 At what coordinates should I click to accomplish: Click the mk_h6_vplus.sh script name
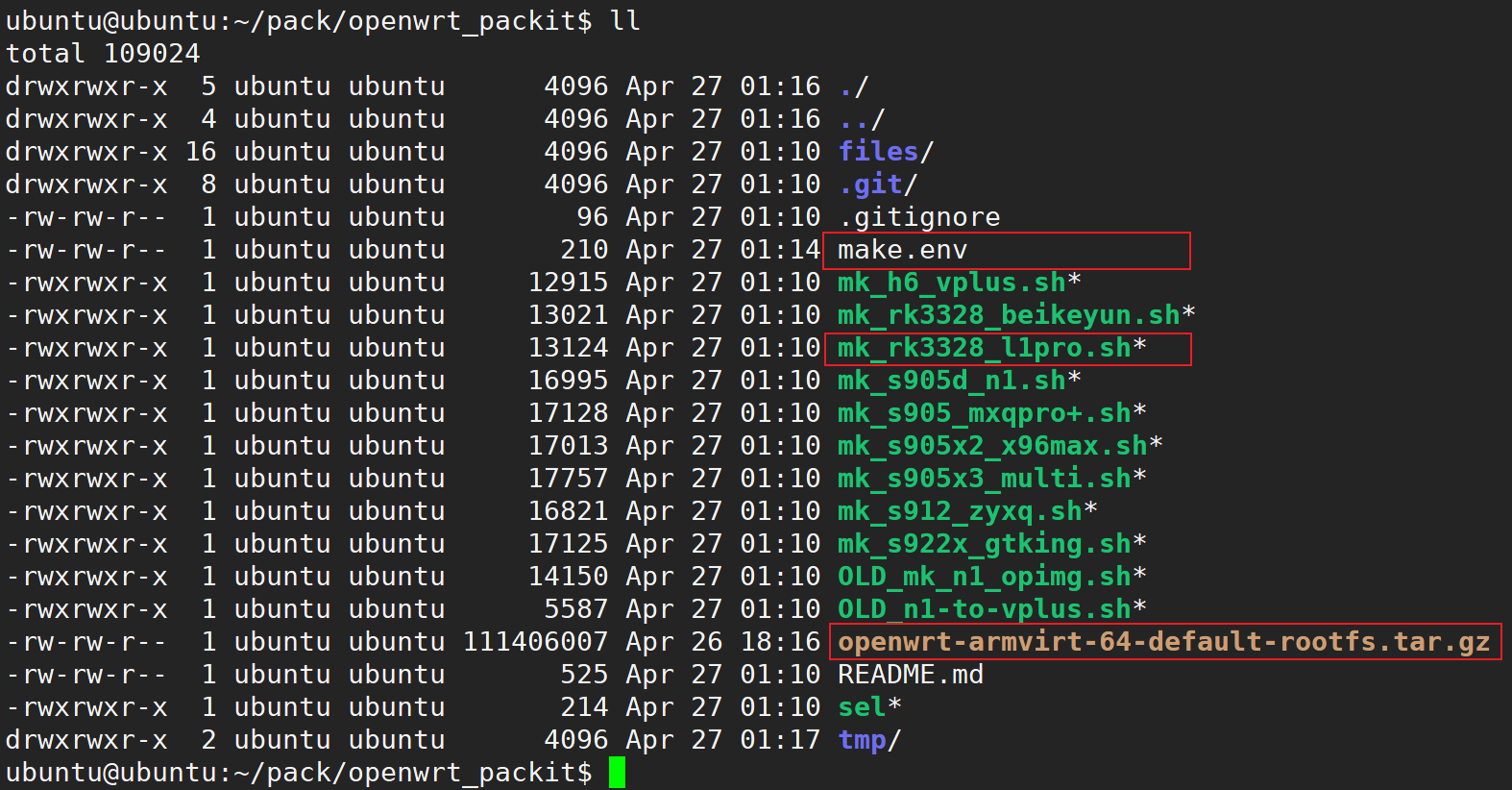[951, 283]
